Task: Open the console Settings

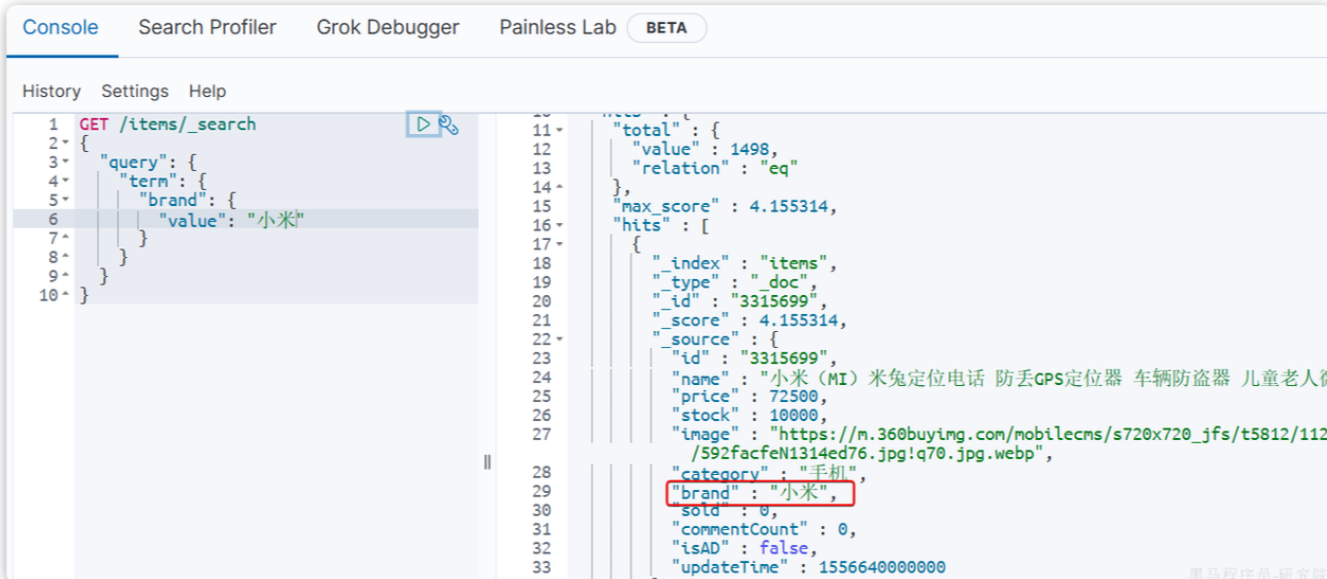Action: [135, 91]
